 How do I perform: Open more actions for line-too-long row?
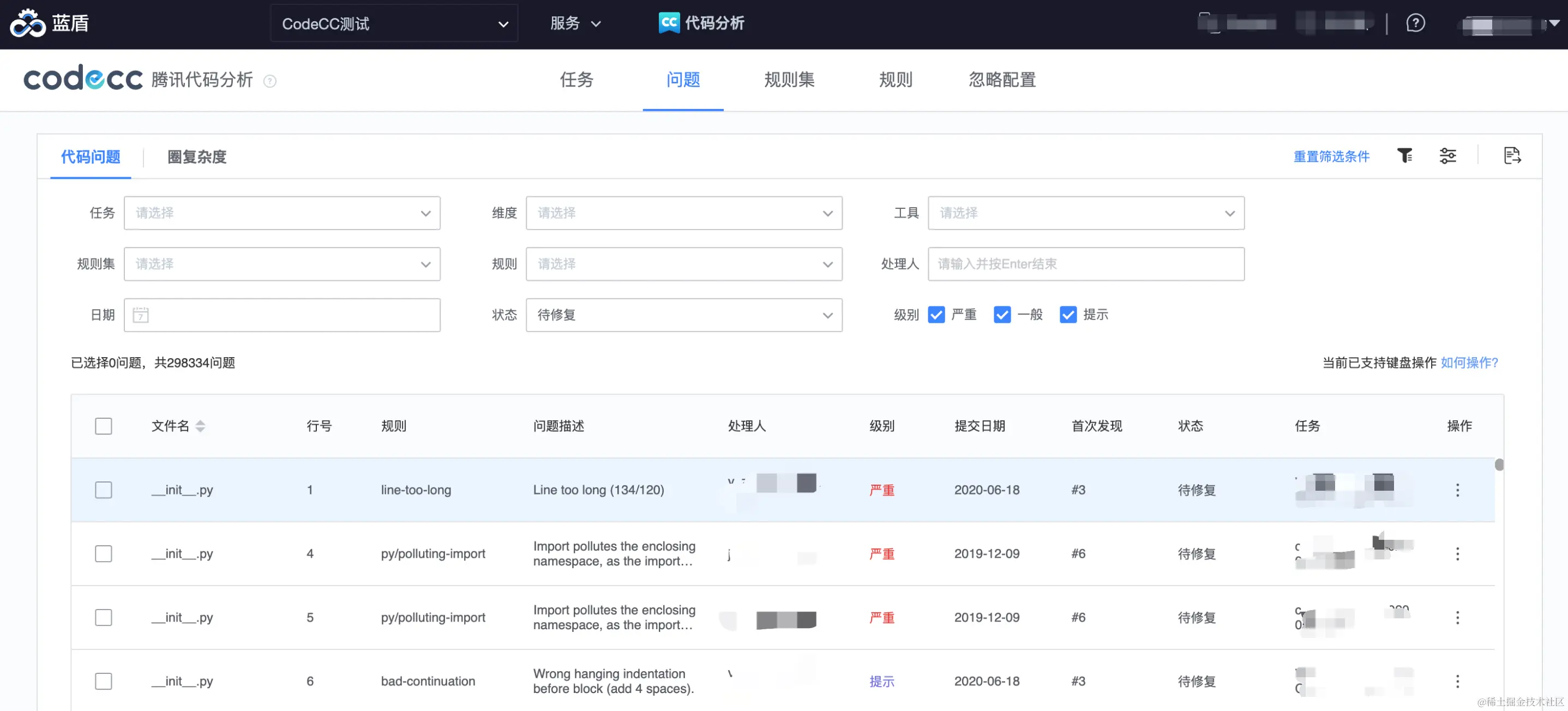tap(1457, 490)
